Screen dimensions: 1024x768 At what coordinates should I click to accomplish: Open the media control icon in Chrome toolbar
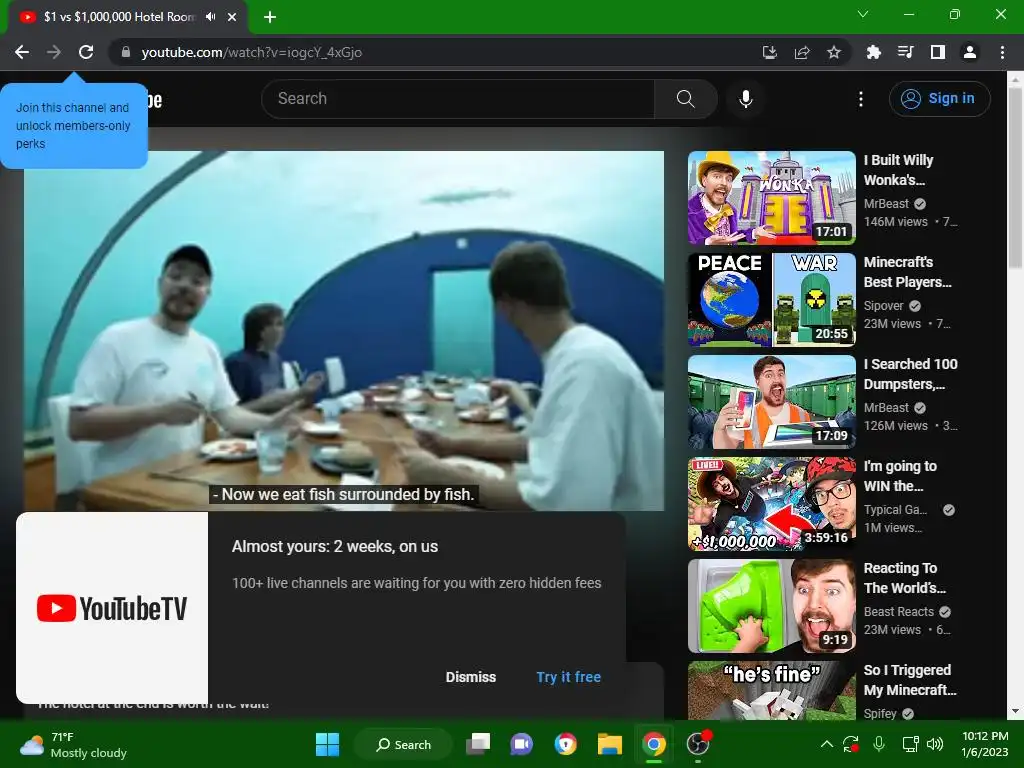tap(905, 52)
